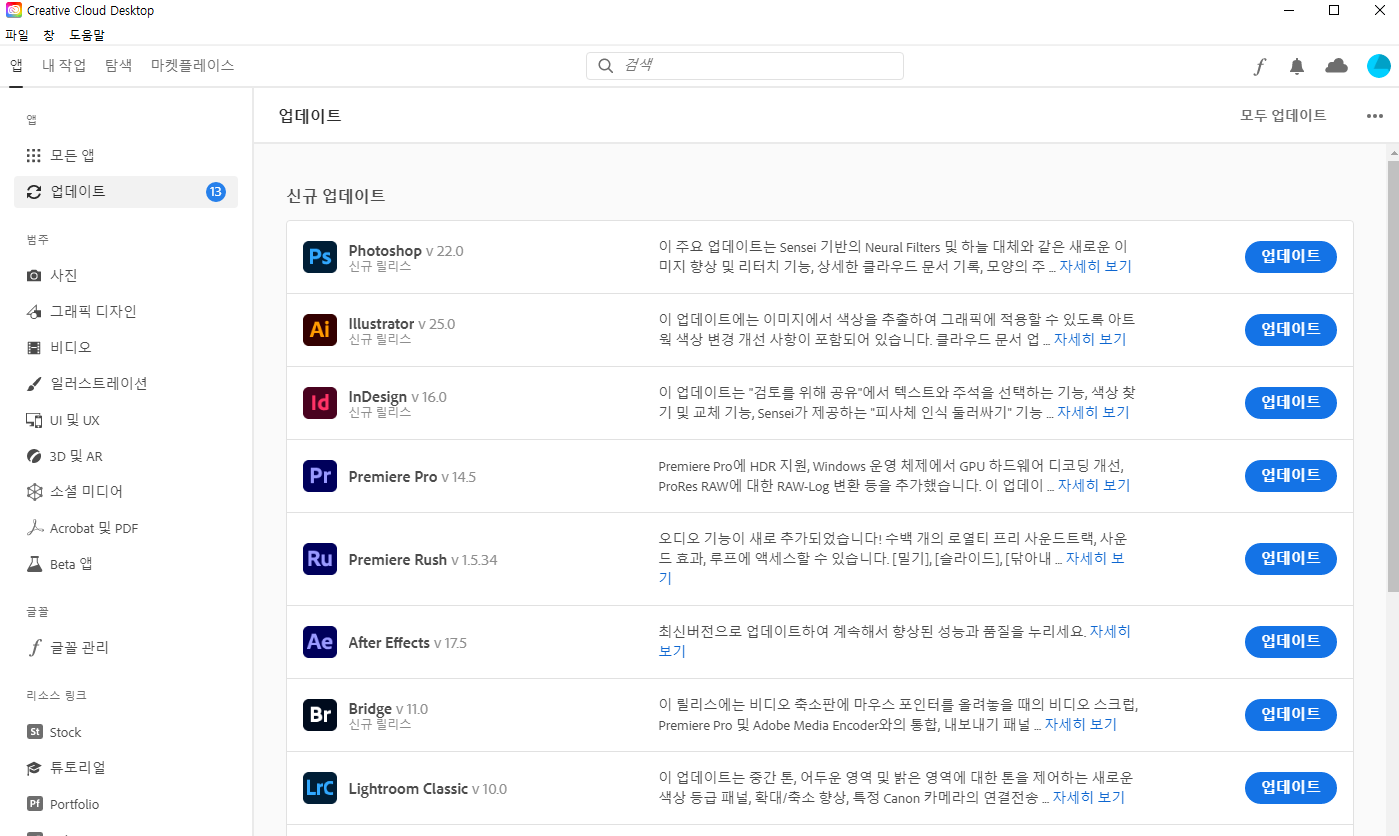
Task: Open fonts via the f icon in header
Action: 1260,66
